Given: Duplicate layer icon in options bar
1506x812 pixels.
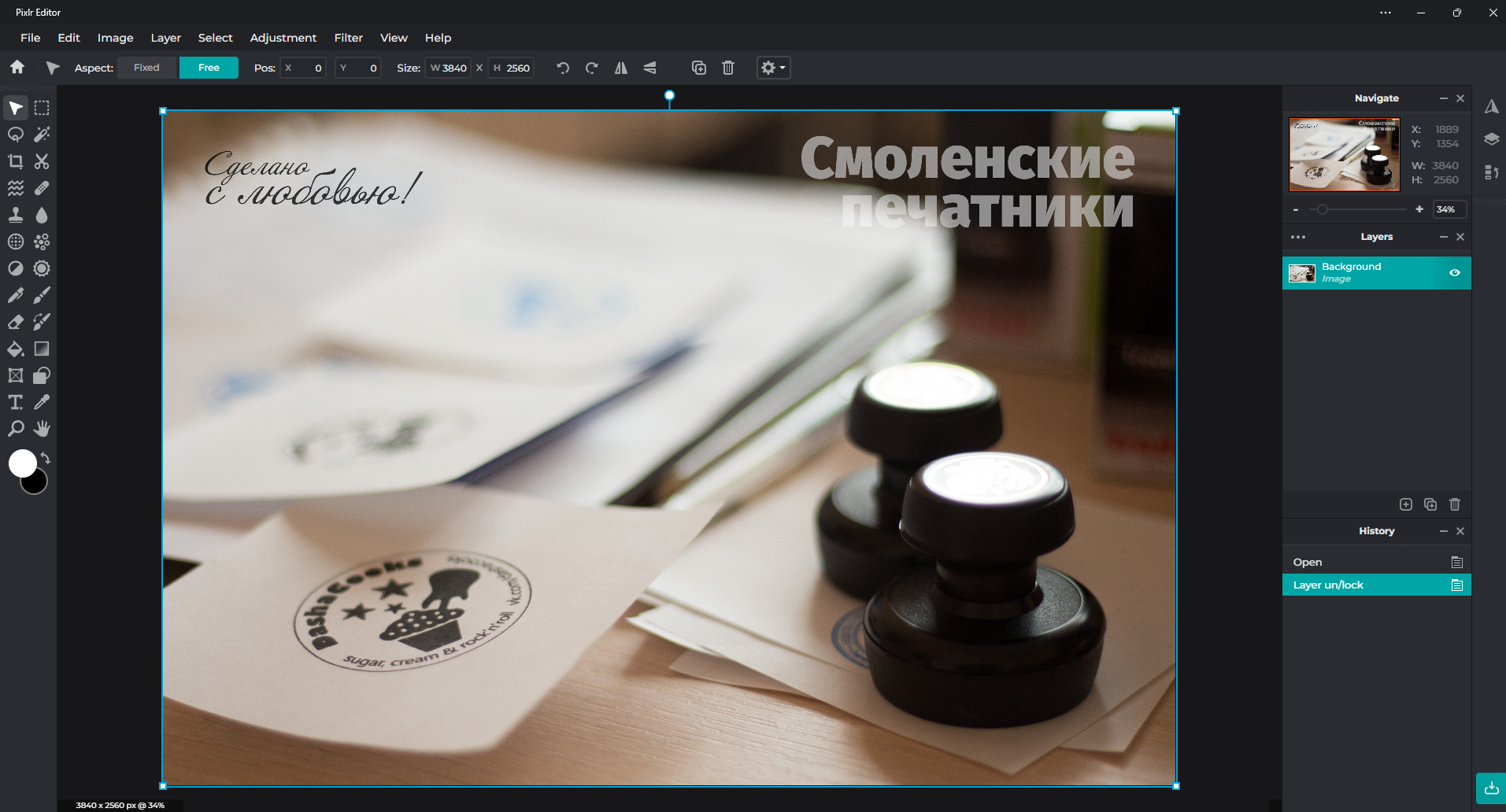Looking at the screenshot, I should pyautogui.click(x=699, y=68).
